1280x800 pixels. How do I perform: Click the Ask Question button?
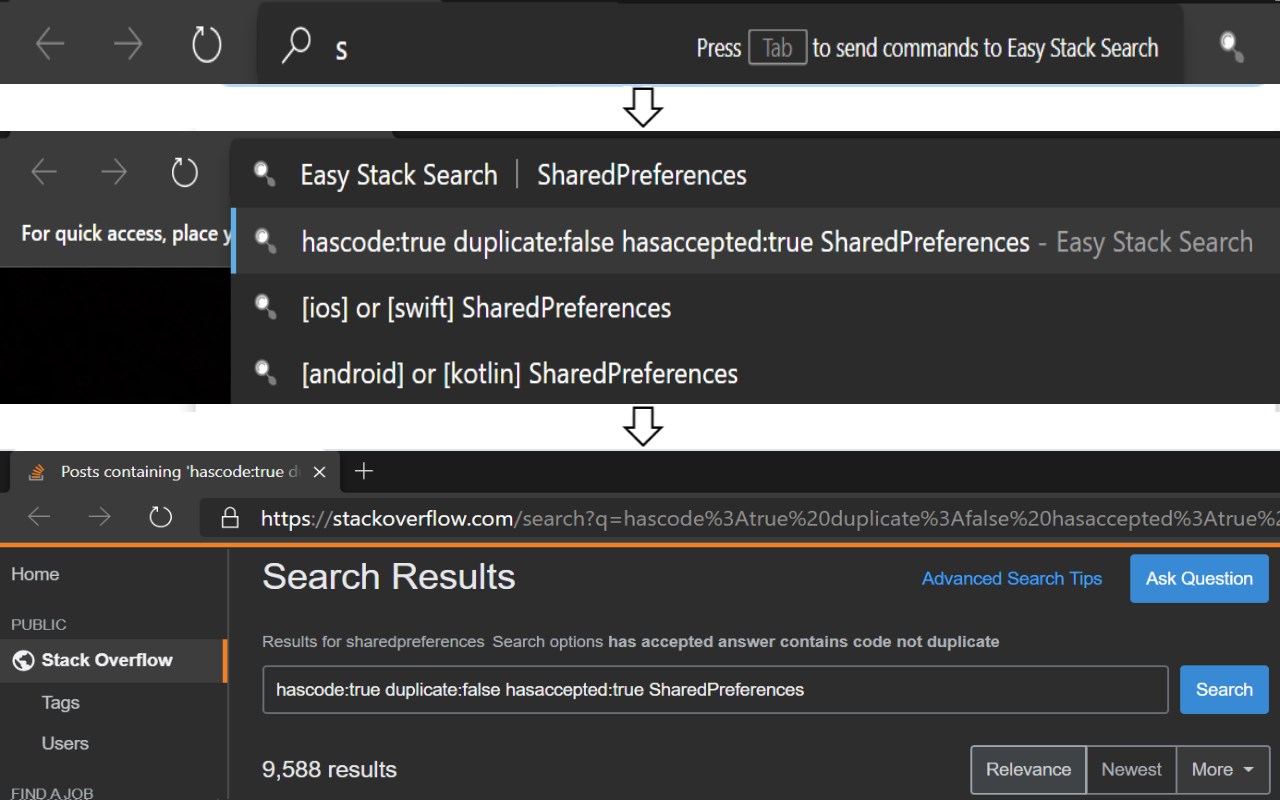click(1199, 579)
